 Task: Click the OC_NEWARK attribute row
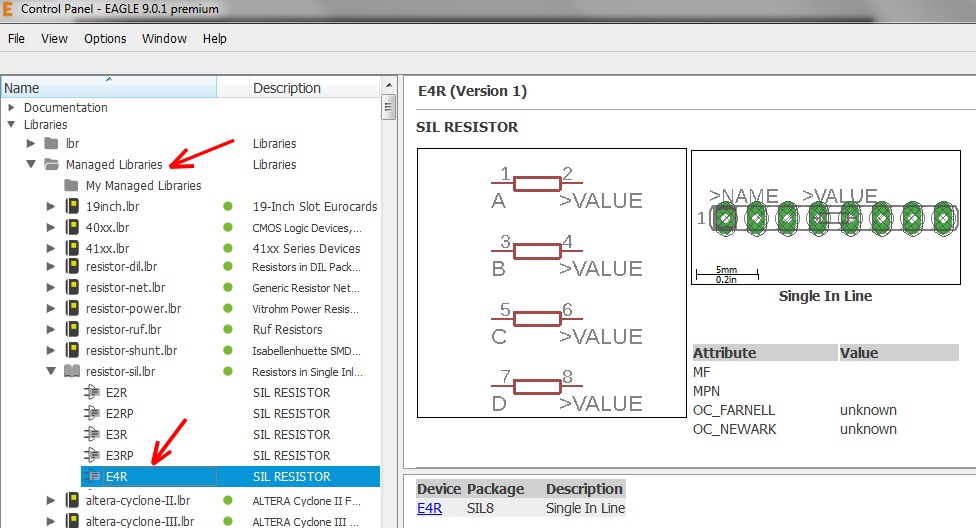[x=825, y=429]
